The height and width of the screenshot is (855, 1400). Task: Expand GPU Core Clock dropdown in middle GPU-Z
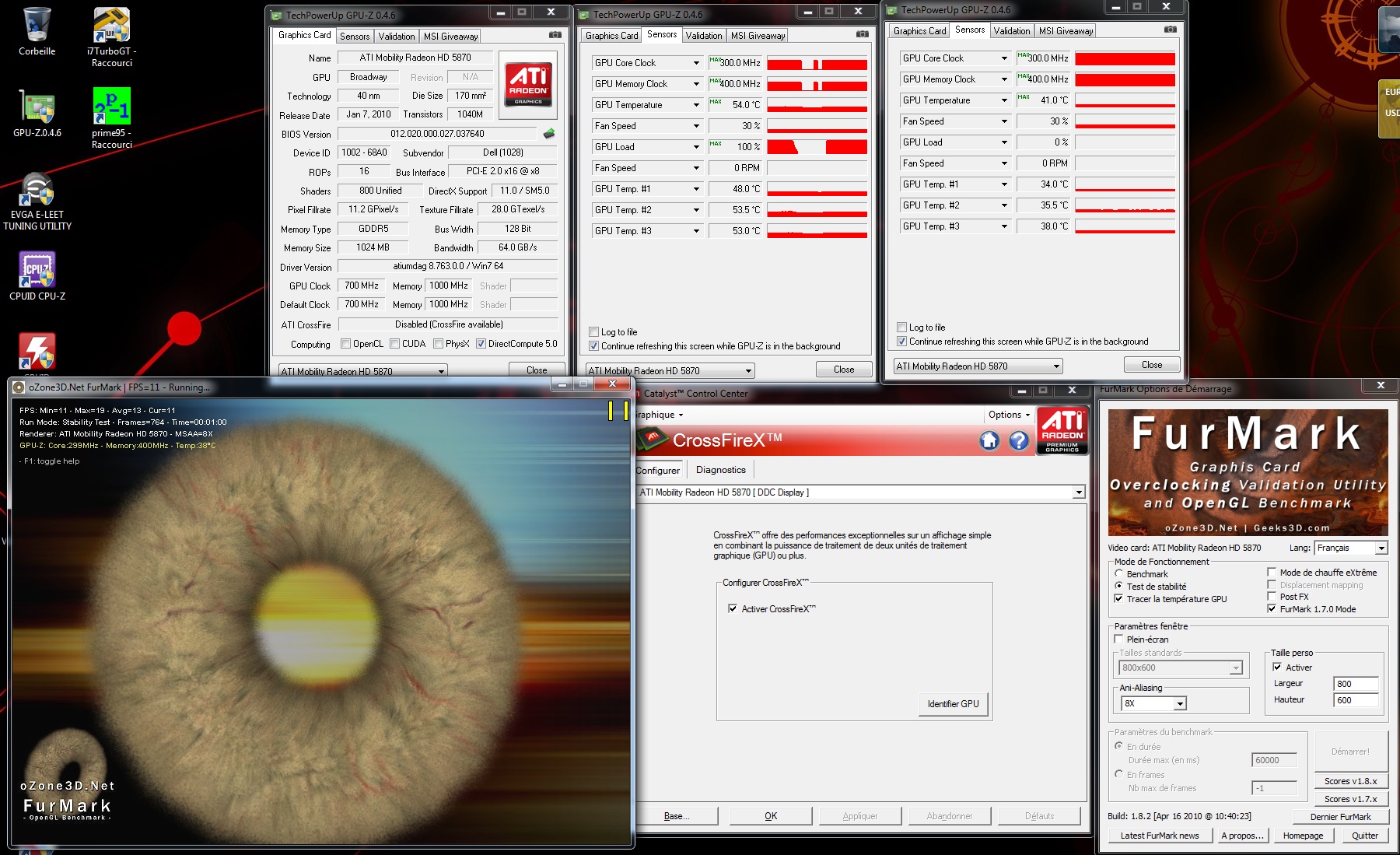(x=696, y=63)
